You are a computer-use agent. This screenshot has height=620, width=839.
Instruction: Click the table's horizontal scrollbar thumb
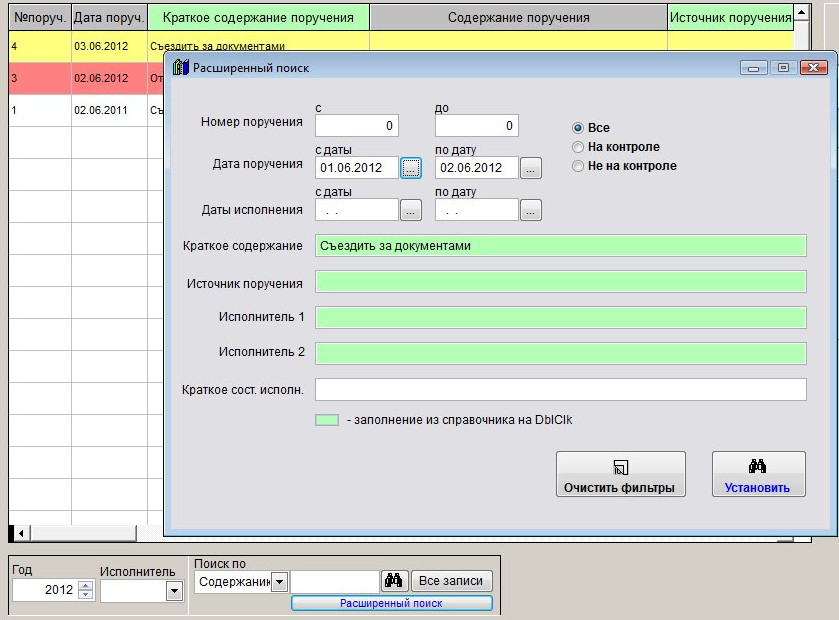coord(83,533)
